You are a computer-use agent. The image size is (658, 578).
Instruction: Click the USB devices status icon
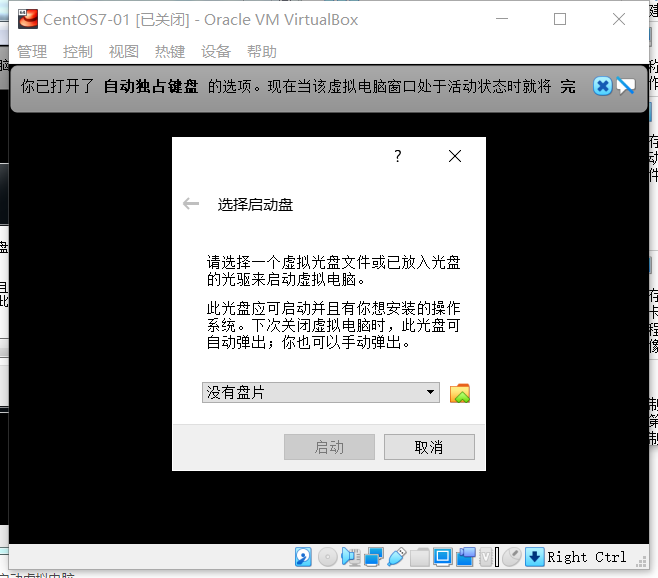[x=397, y=557]
